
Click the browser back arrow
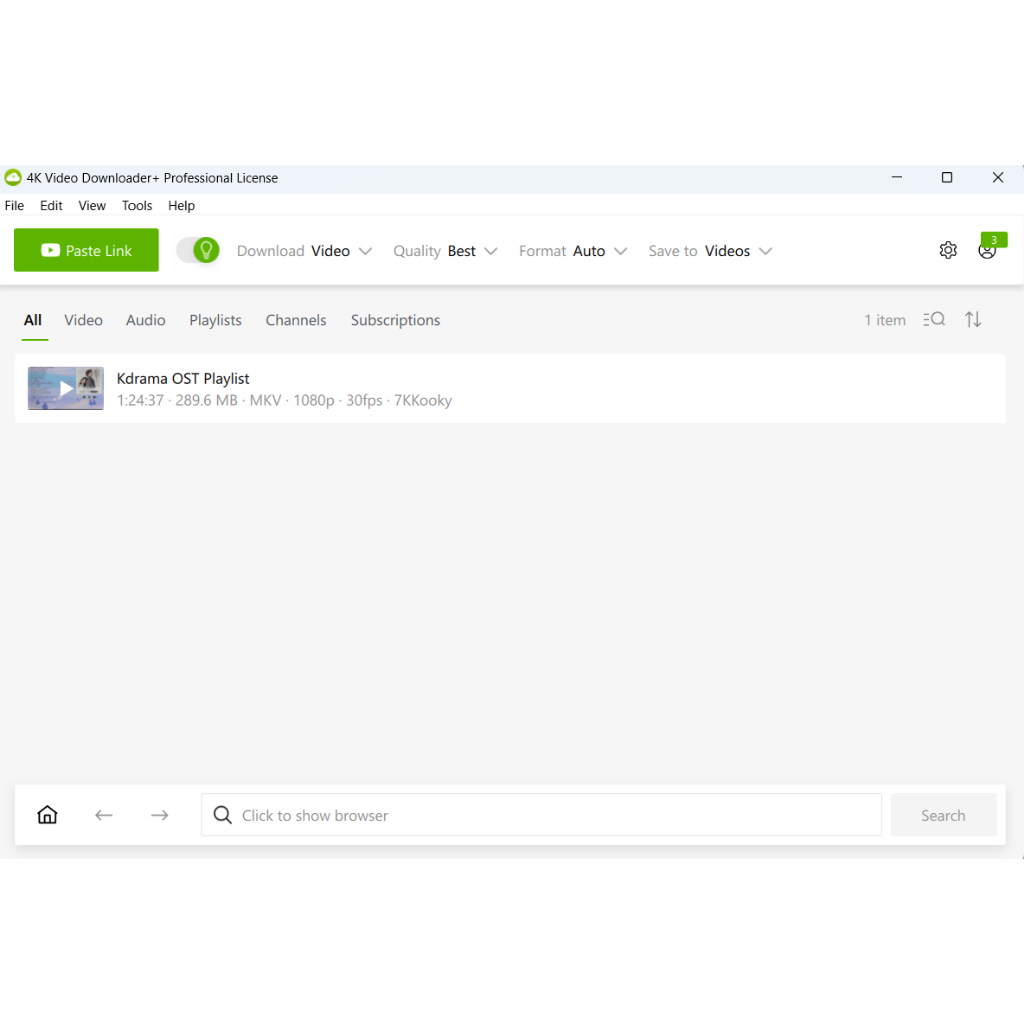pos(104,815)
